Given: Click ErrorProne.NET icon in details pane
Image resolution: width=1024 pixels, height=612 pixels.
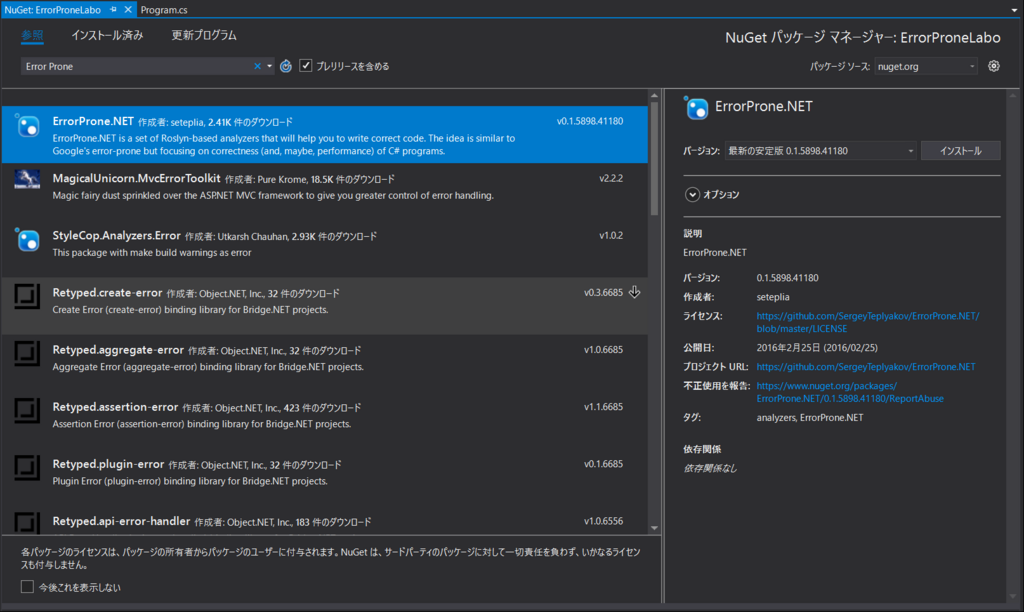Looking at the screenshot, I should (696, 108).
